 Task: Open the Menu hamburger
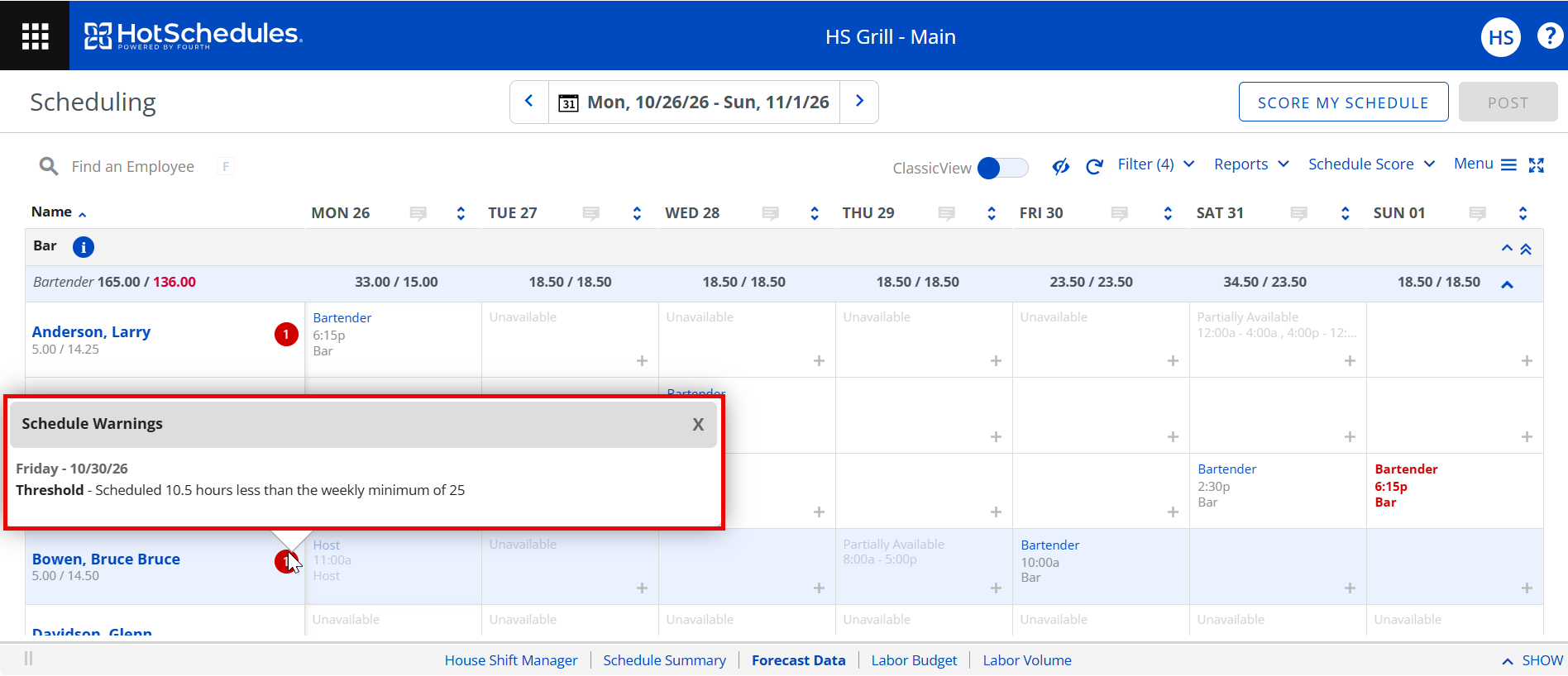pos(1484,164)
